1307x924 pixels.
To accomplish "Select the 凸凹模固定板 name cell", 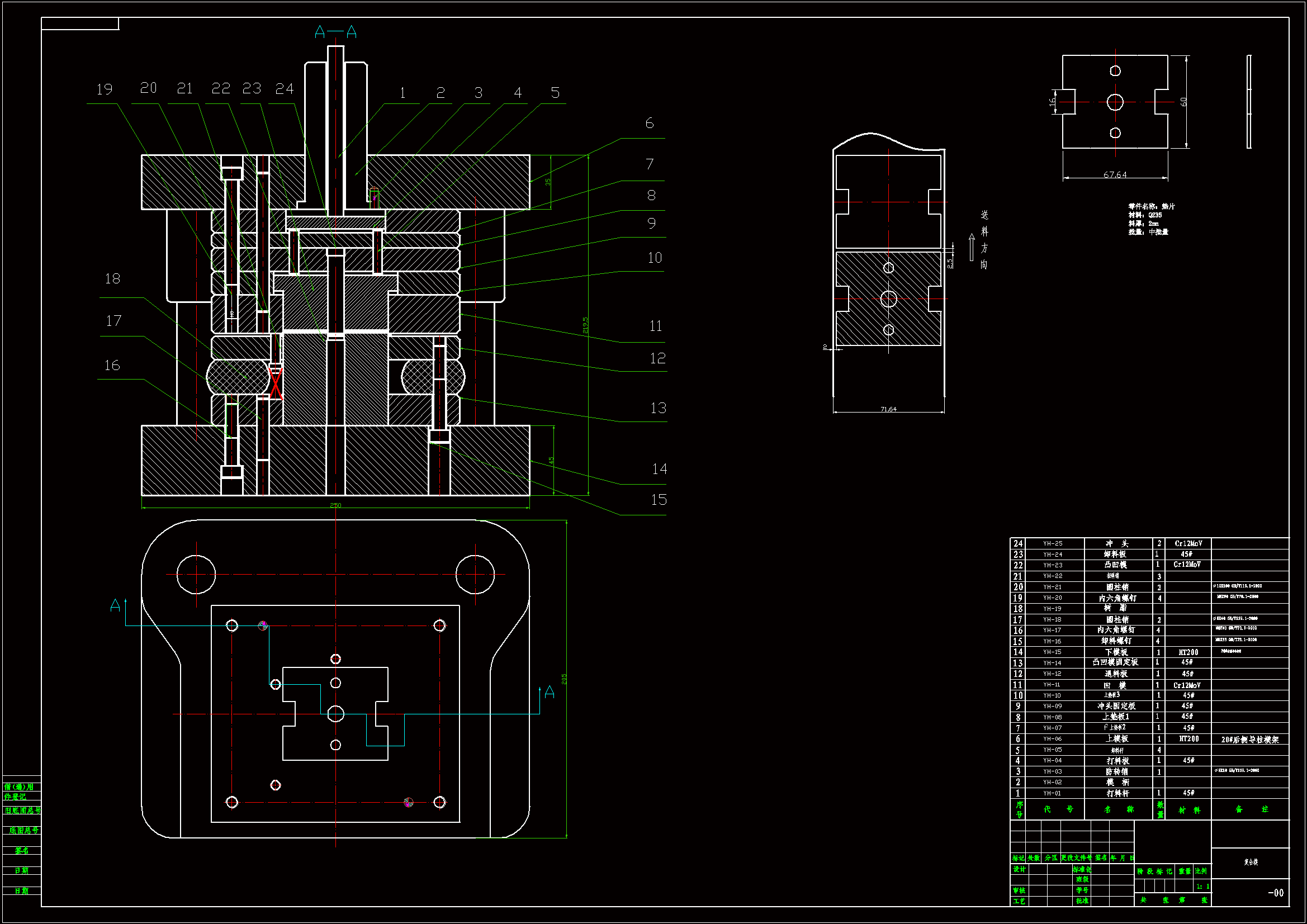I will click(1115, 662).
